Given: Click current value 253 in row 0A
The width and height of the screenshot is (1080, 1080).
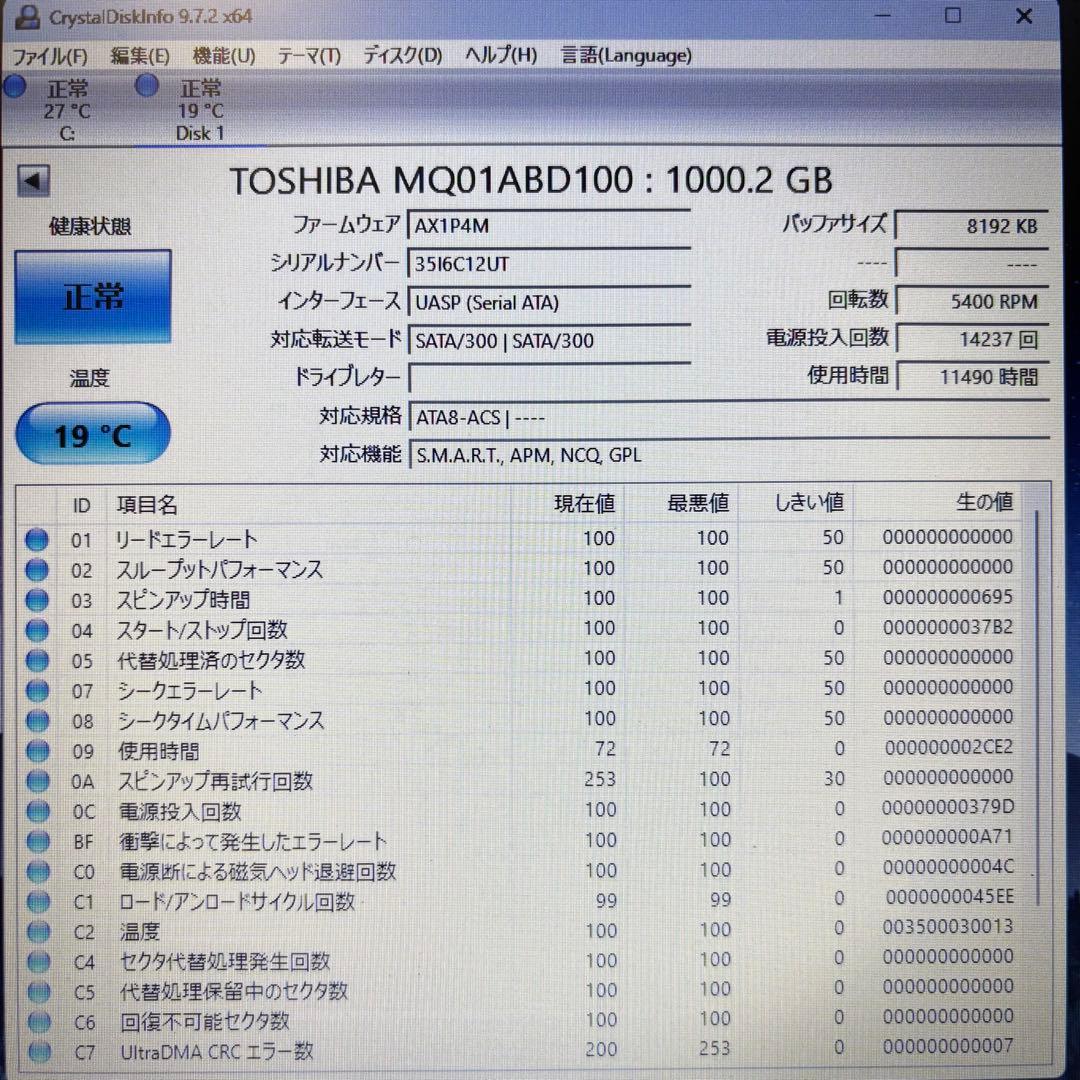Looking at the screenshot, I should (599, 779).
